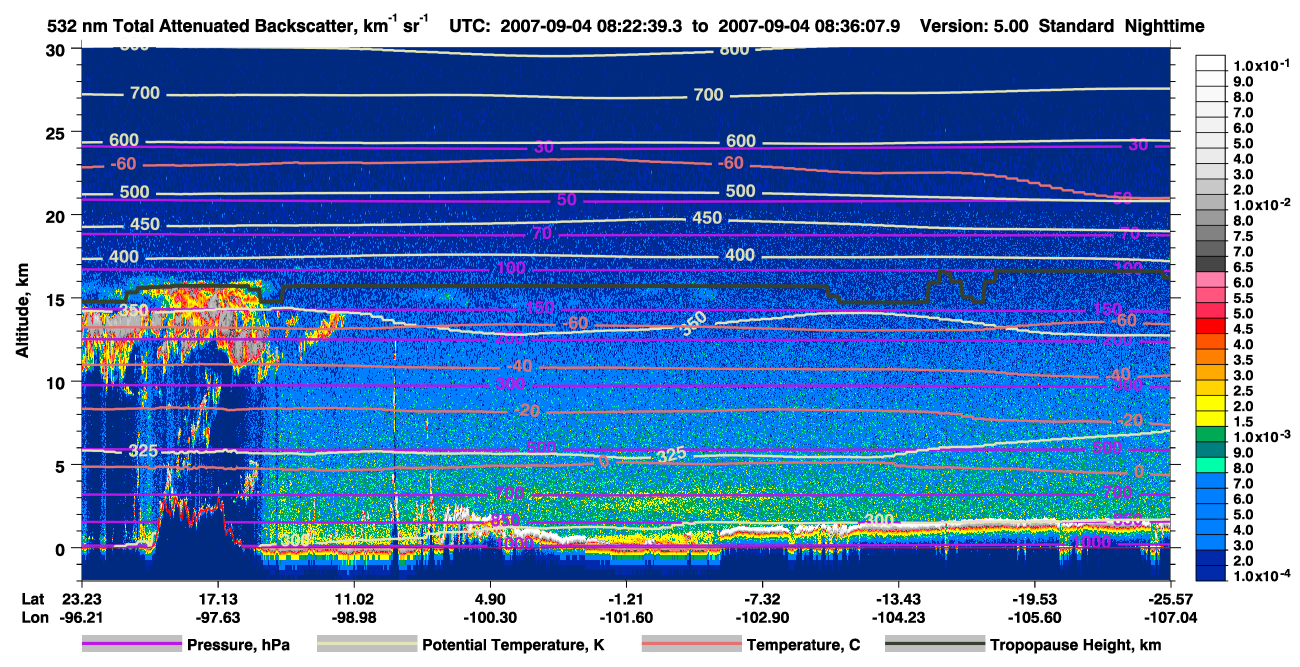The image size is (1300, 667).
Task: Click the 'Temperature, C' legend entry
Action: pyautogui.click(x=803, y=645)
